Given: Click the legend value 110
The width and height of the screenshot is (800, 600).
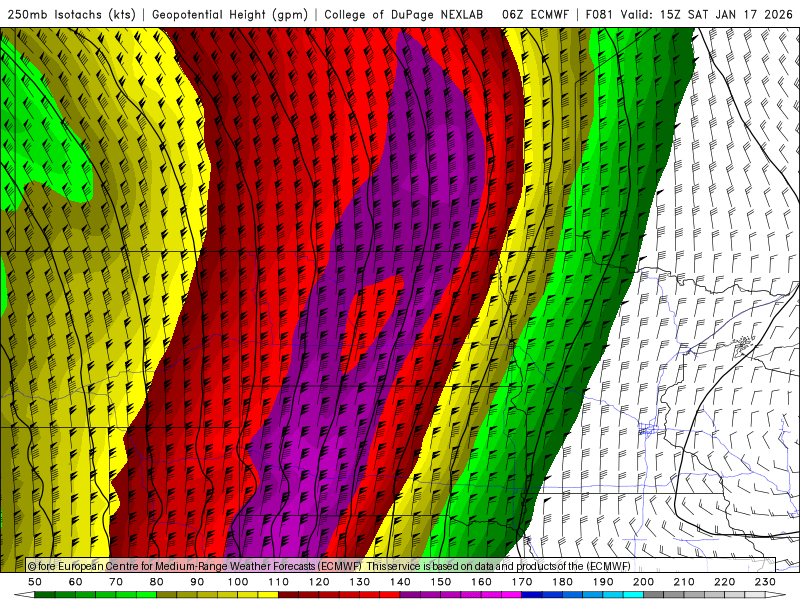Looking at the screenshot, I should pyautogui.click(x=279, y=582).
